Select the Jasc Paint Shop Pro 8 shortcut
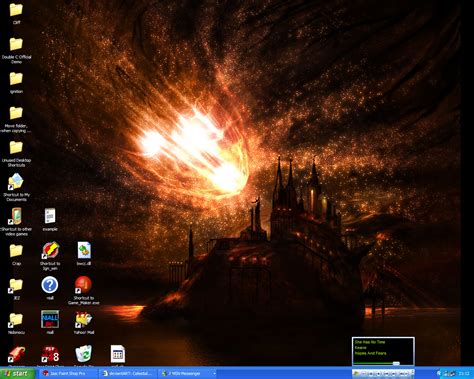Screen dimensions: 474x379 tap(50, 354)
